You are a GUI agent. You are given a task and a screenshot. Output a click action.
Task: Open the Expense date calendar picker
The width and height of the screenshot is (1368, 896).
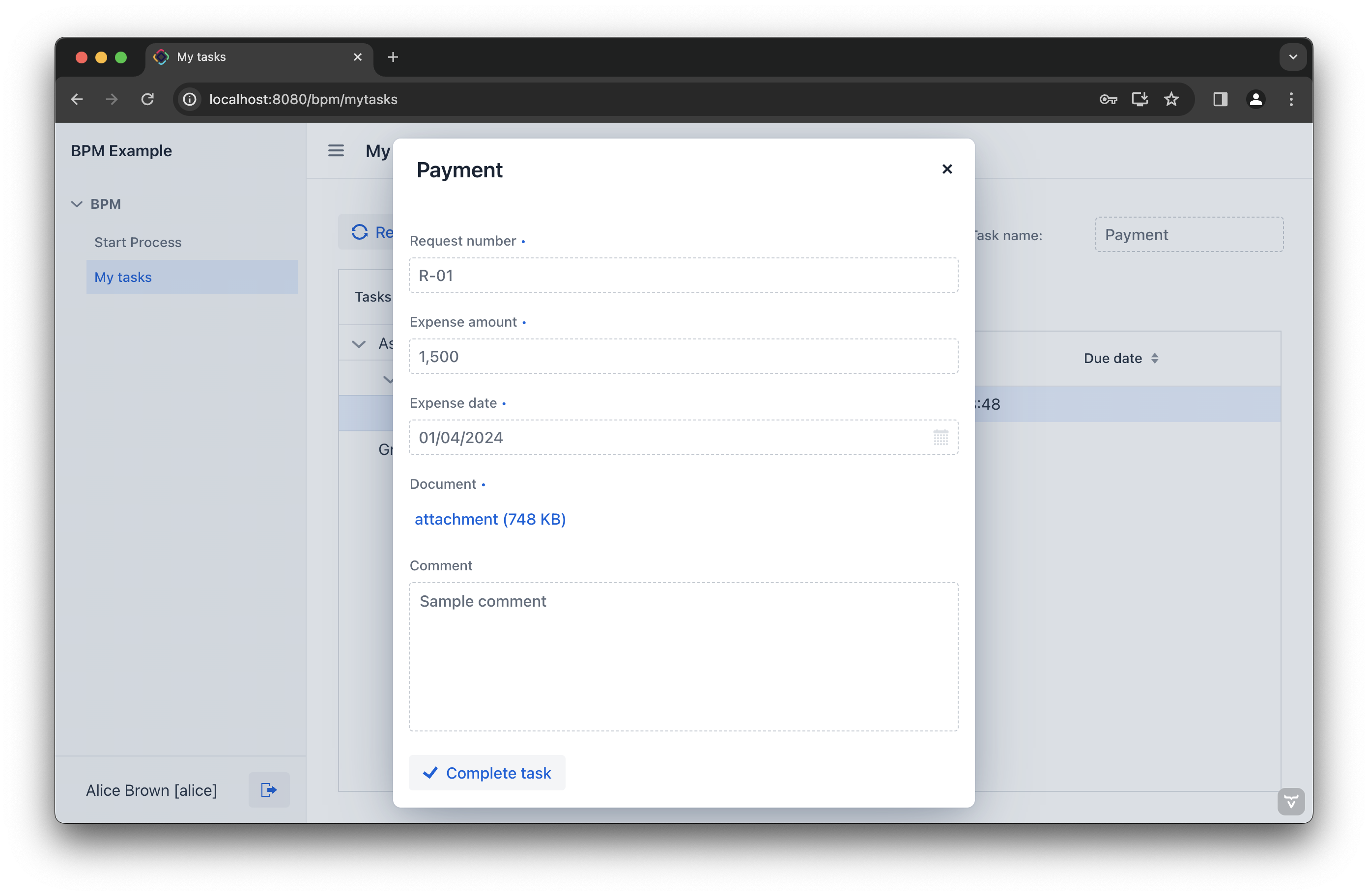[x=940, y=437]
